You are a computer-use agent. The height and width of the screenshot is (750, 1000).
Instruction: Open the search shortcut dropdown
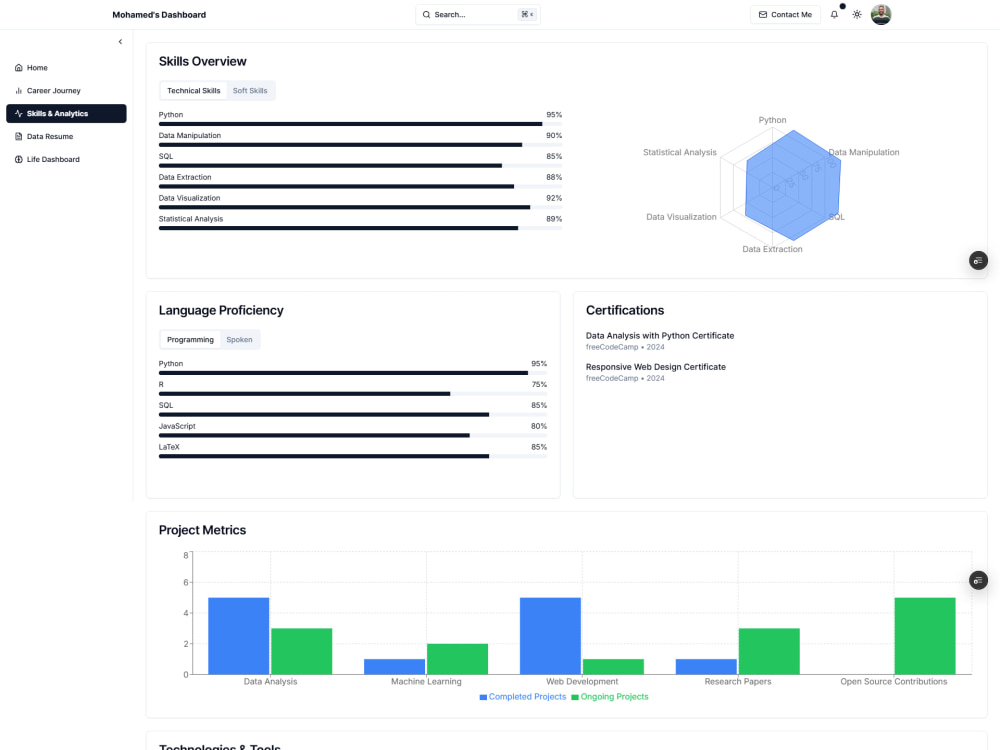(x=528, y=14)
